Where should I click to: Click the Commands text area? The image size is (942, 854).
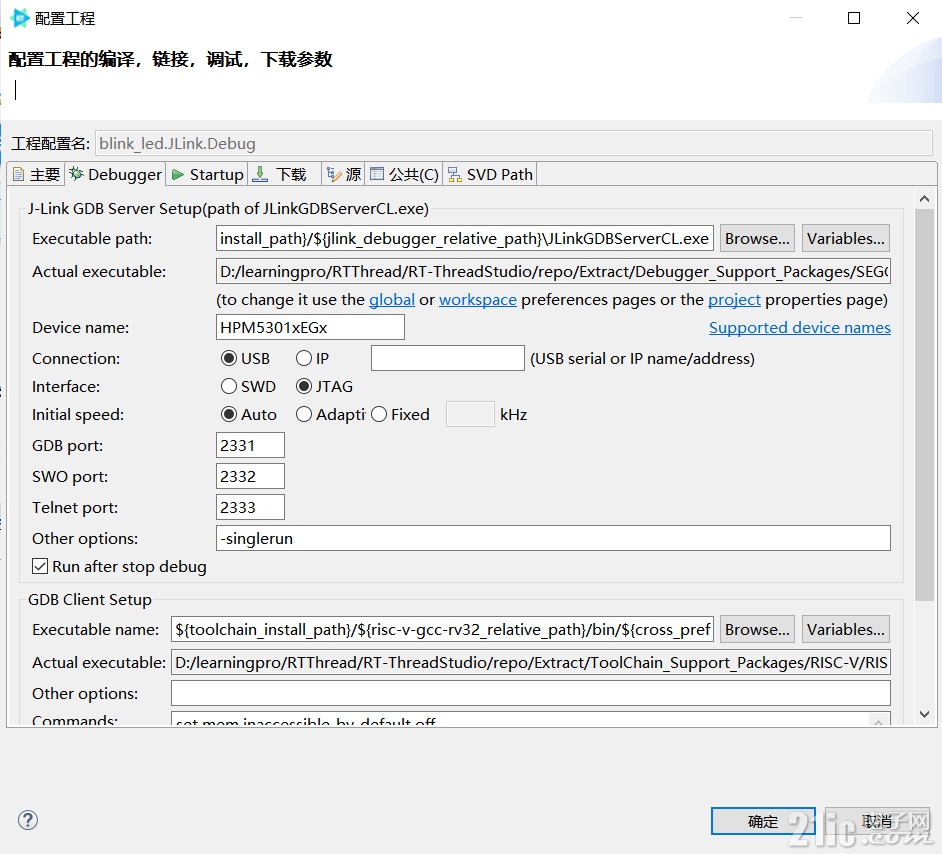pos(520,719)
